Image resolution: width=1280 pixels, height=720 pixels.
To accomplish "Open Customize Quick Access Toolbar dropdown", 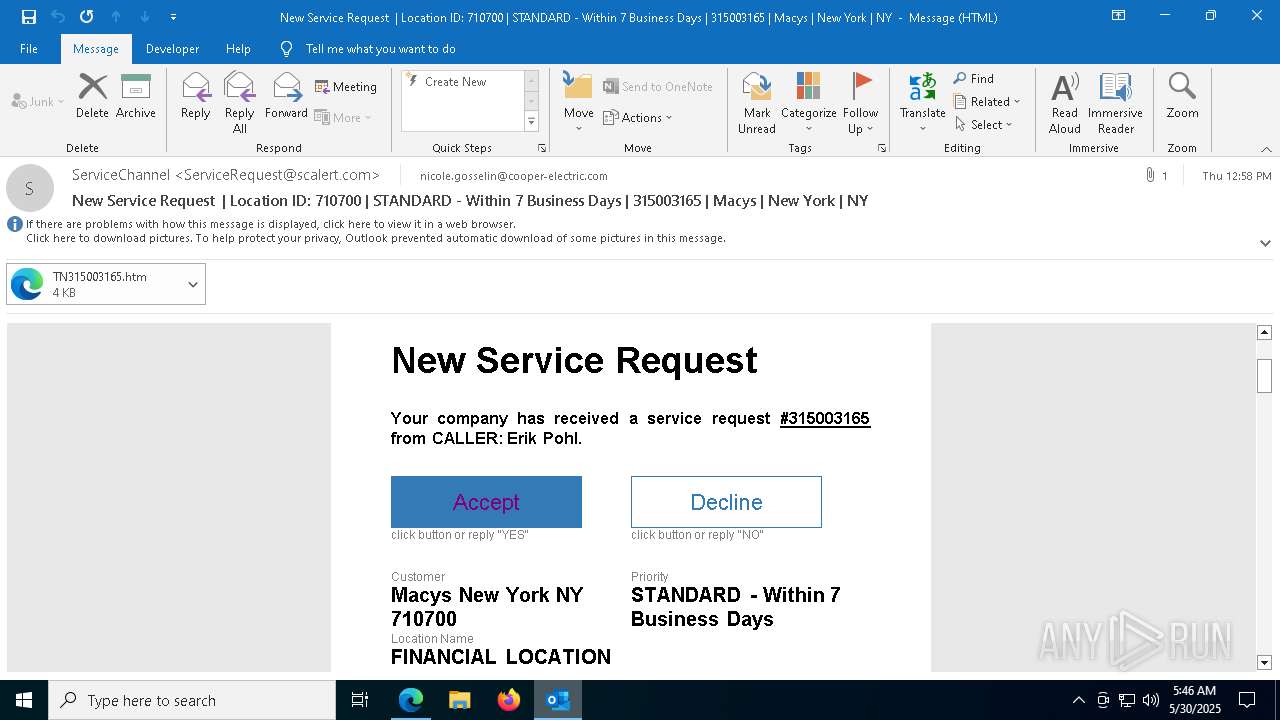I will [x=173, y=17].
